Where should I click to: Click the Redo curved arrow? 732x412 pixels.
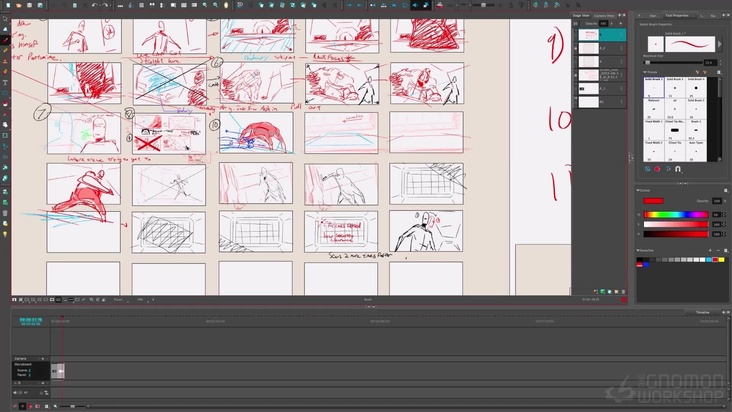coord(106,5)
